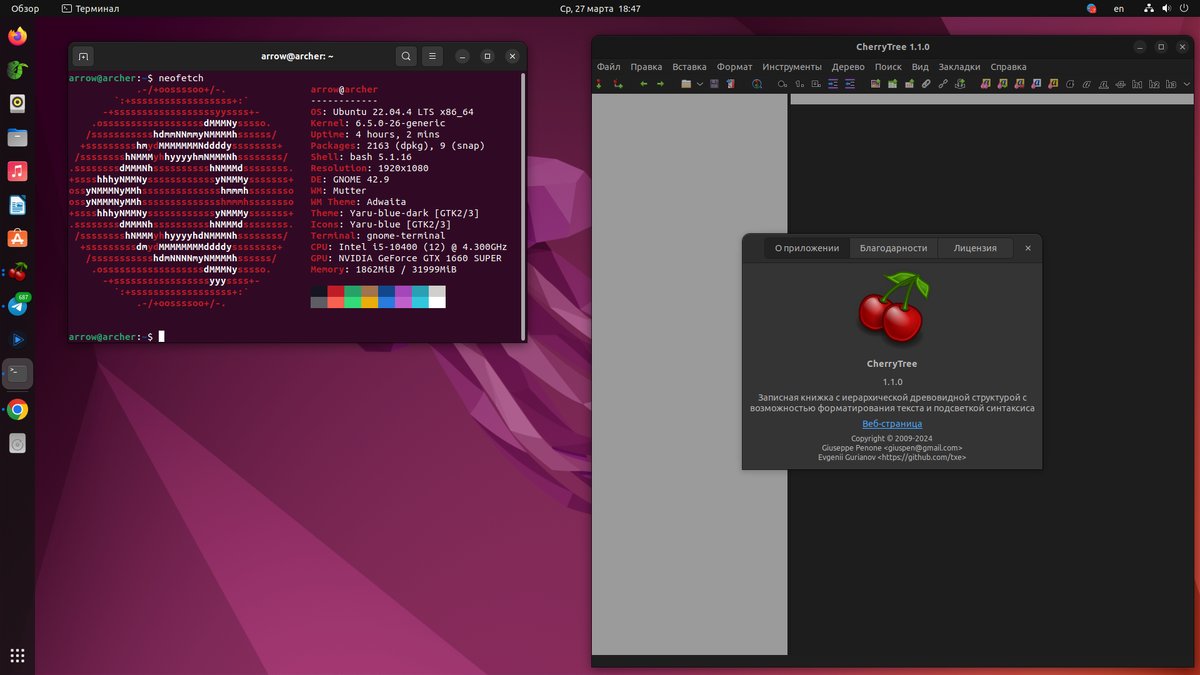Click the paperclip attach-file icon
Image resolution: width=1200 pixels, height=675 pixels.
(926, 84)
